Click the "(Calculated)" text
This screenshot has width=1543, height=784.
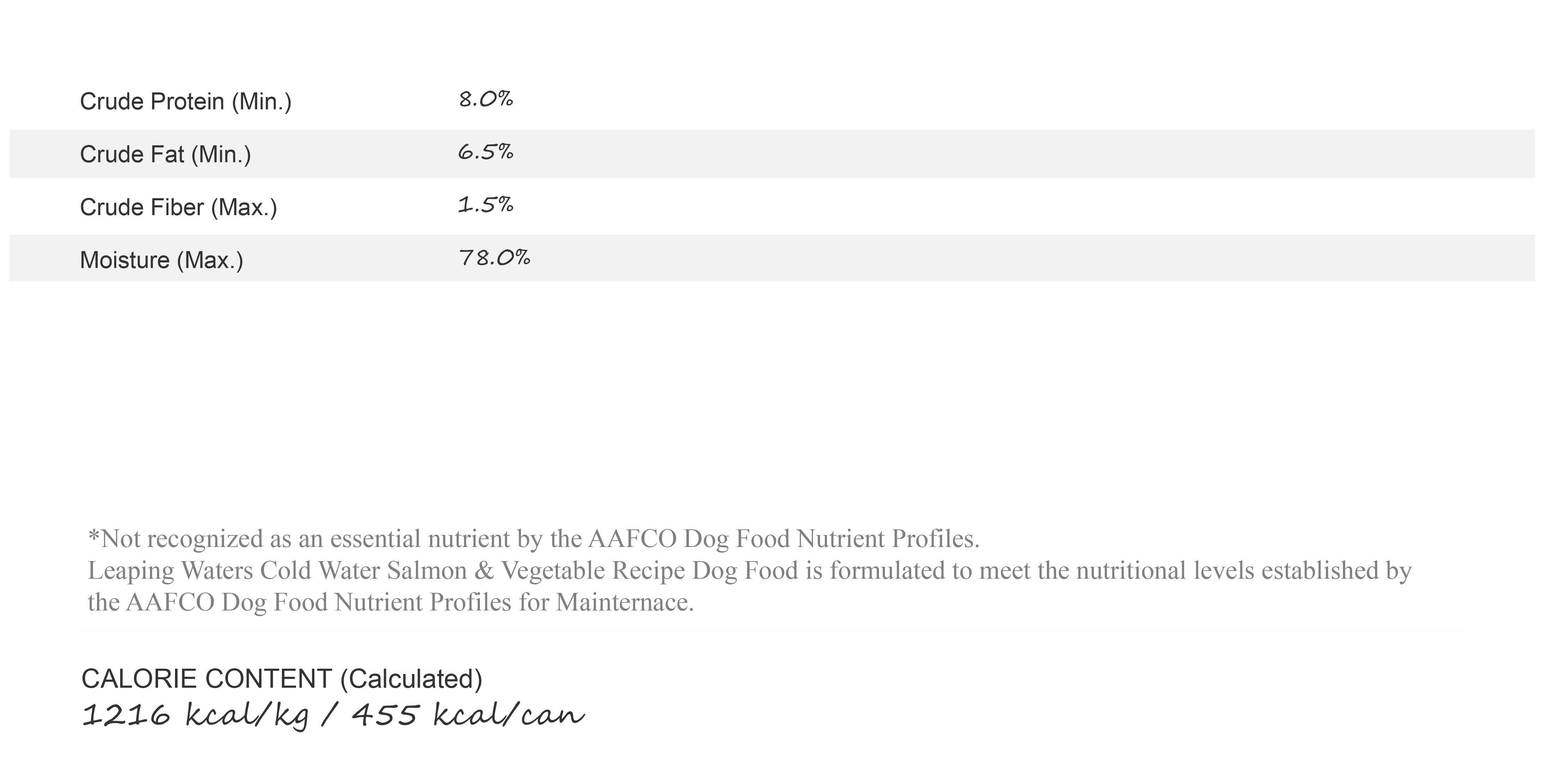click(x=411, y=679)
